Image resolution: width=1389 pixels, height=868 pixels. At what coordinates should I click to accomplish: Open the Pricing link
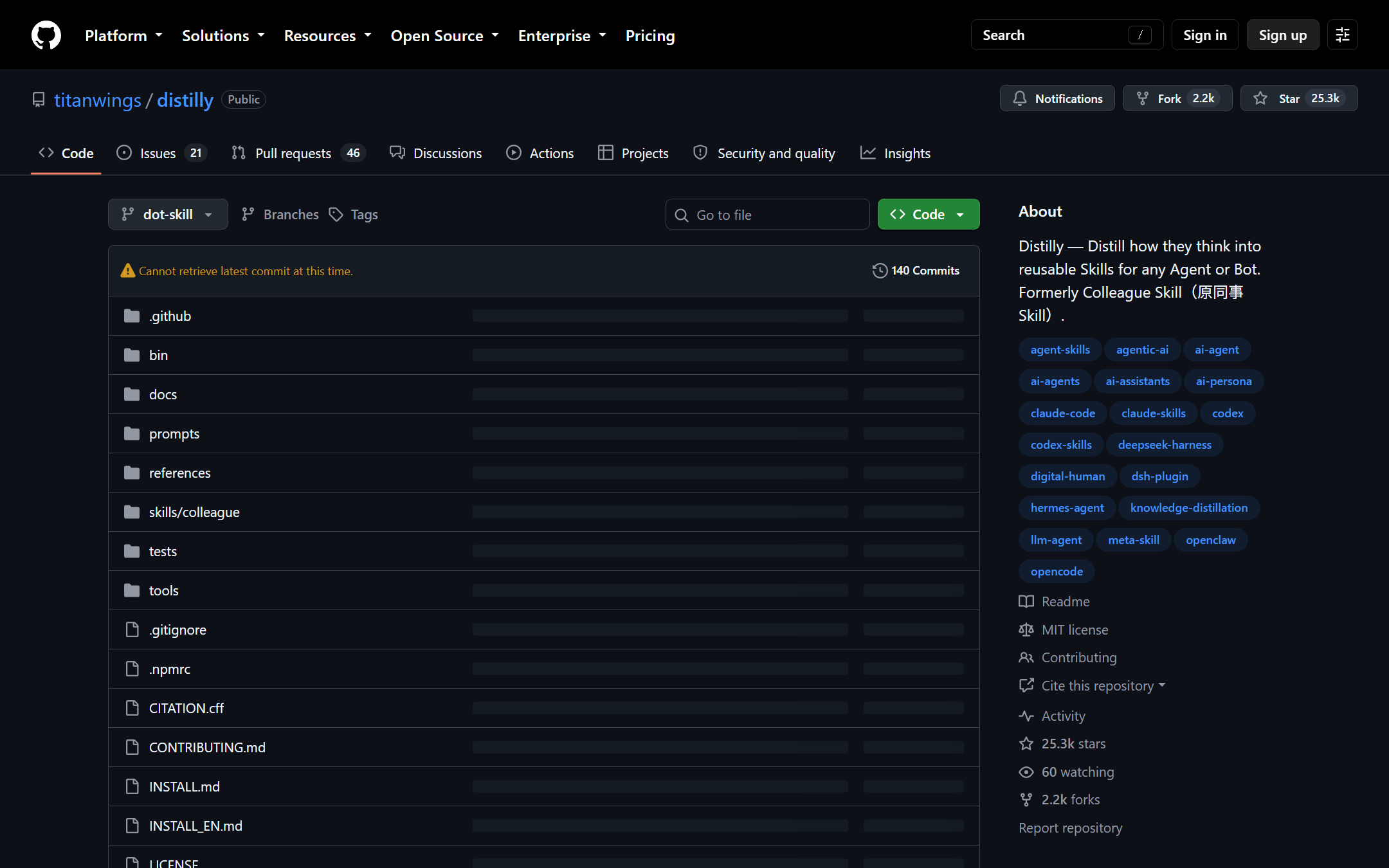coord(650,35)
